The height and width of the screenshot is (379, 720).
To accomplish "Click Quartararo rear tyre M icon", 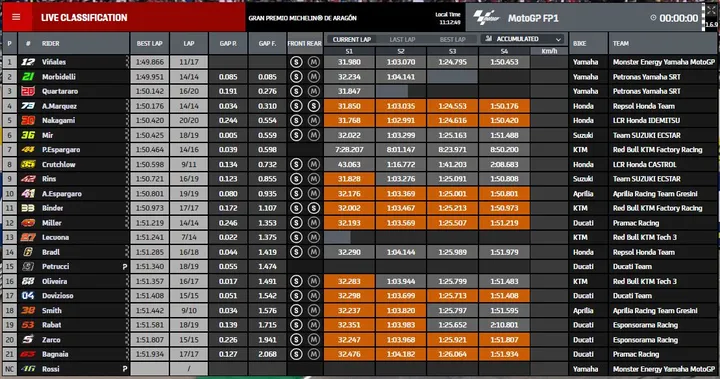I will [x=314, y=91].
